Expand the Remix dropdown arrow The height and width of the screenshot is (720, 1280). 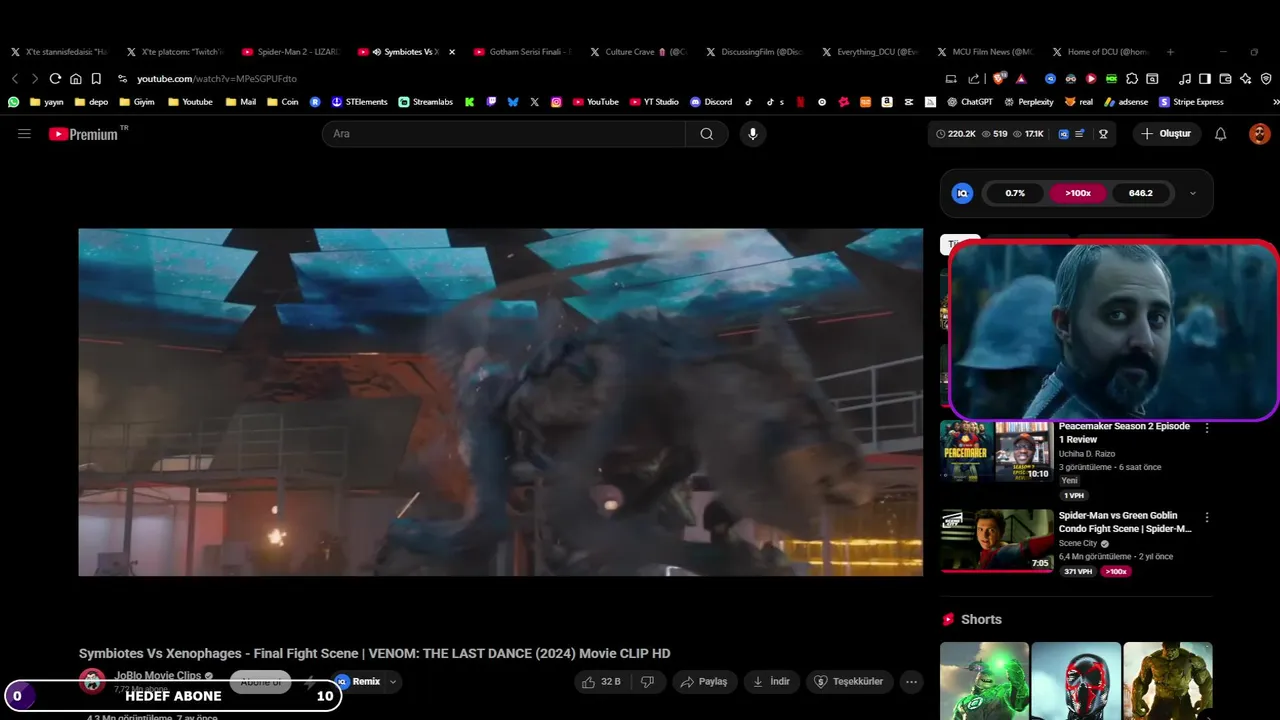393,681
